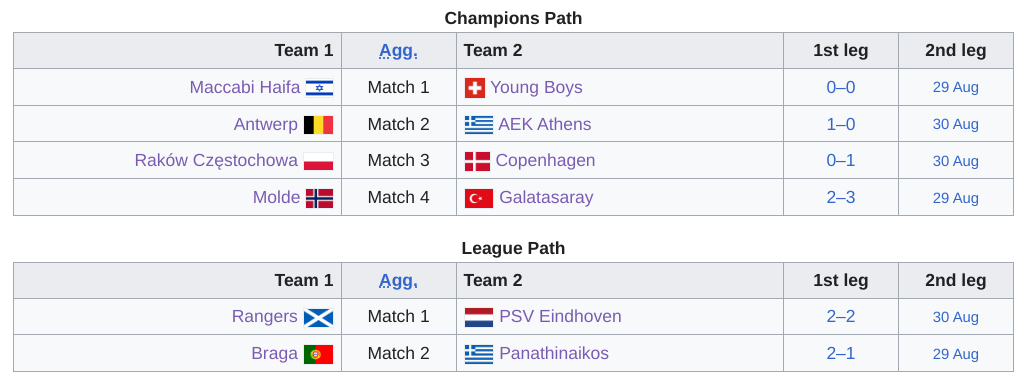This screenshot has height=377, width=1025.
Task: Open the Galatasaray team link
Action: pyautogui.click(x=546, y=197)
